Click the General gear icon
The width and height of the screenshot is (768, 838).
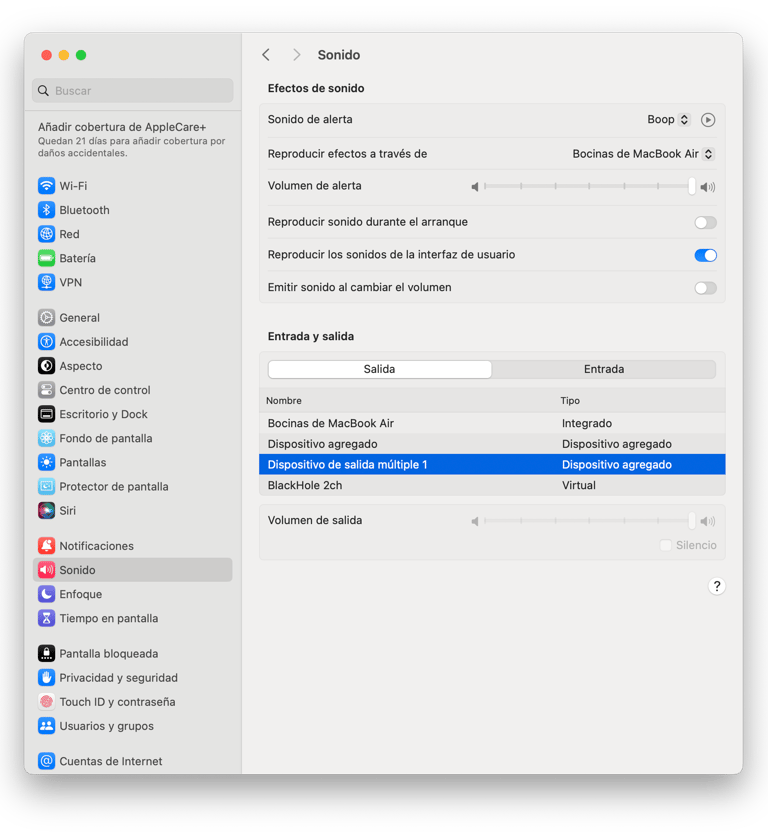(x=46, y=317)
